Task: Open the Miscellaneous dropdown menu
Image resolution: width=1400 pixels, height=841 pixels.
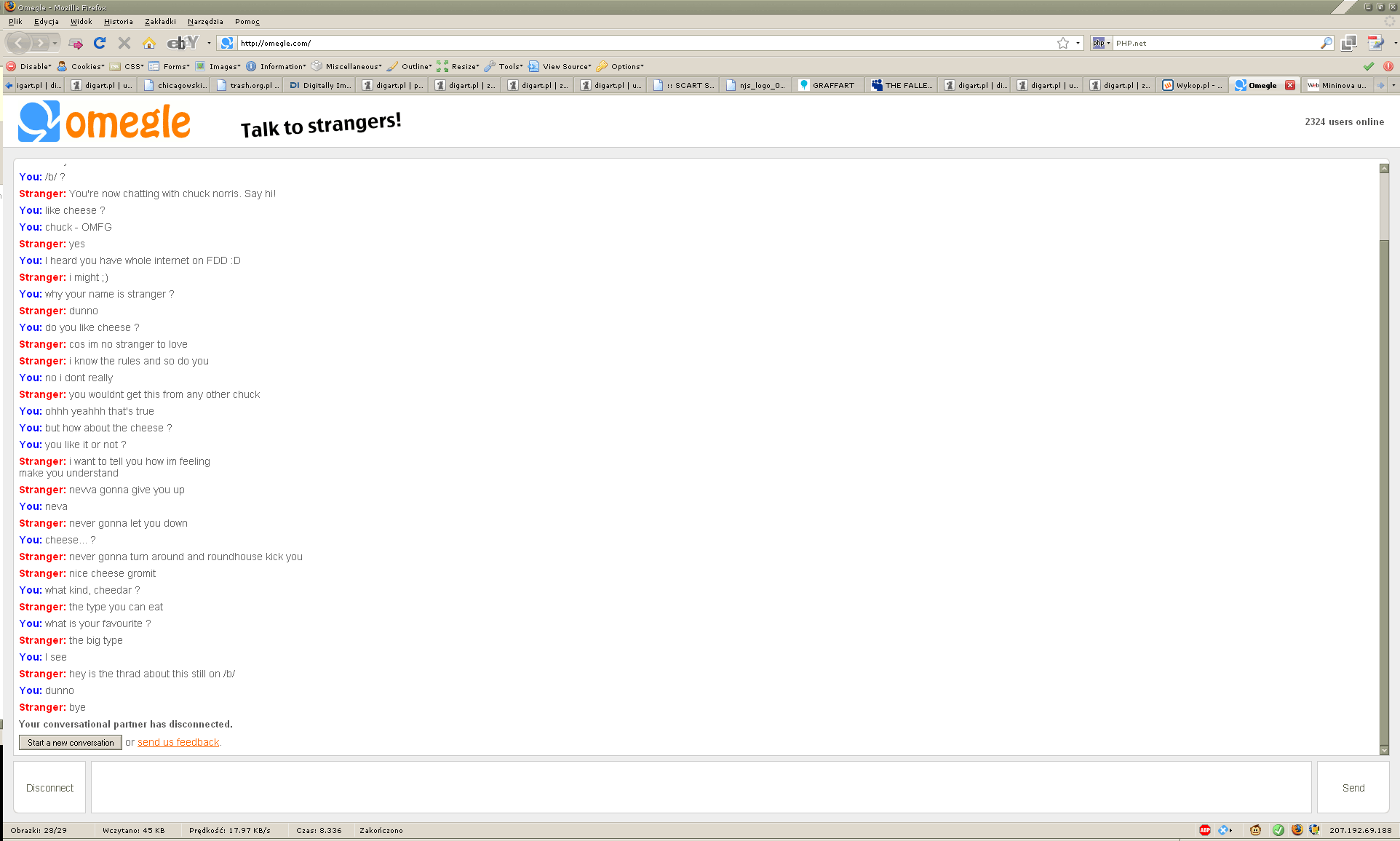Action: (x=346, y=66)
